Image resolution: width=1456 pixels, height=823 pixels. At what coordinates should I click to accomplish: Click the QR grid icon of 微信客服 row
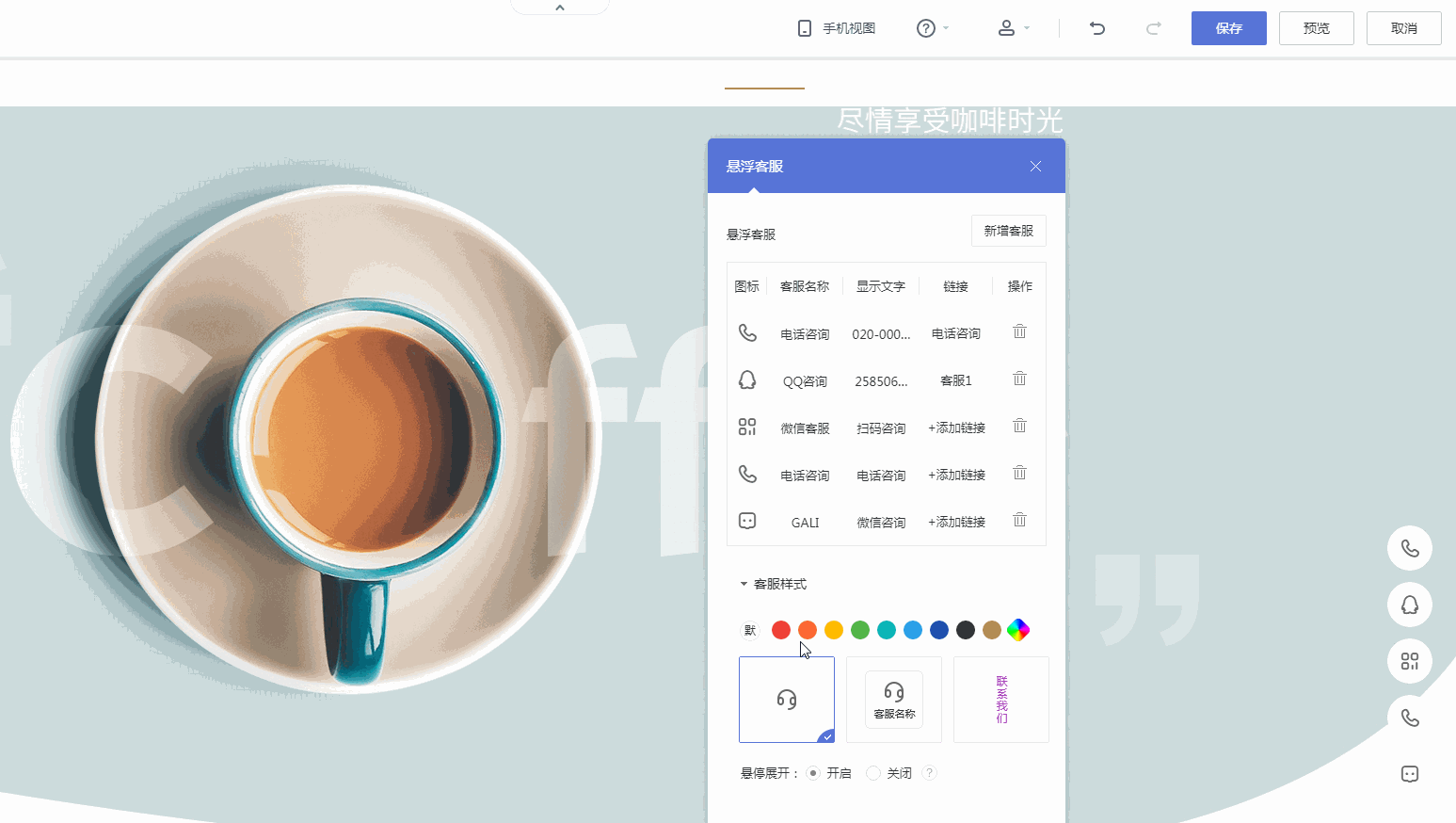click(x=747, y=427)
